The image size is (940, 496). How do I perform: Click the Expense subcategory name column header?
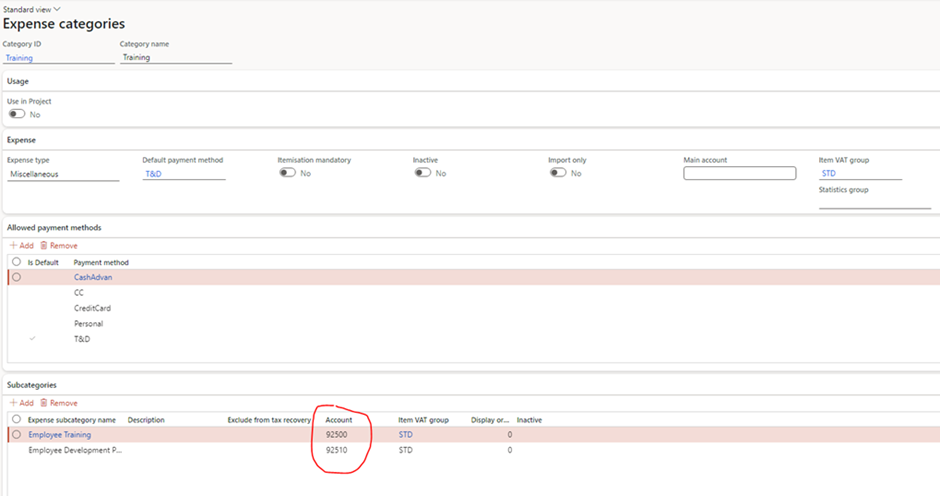click(72, 420)
